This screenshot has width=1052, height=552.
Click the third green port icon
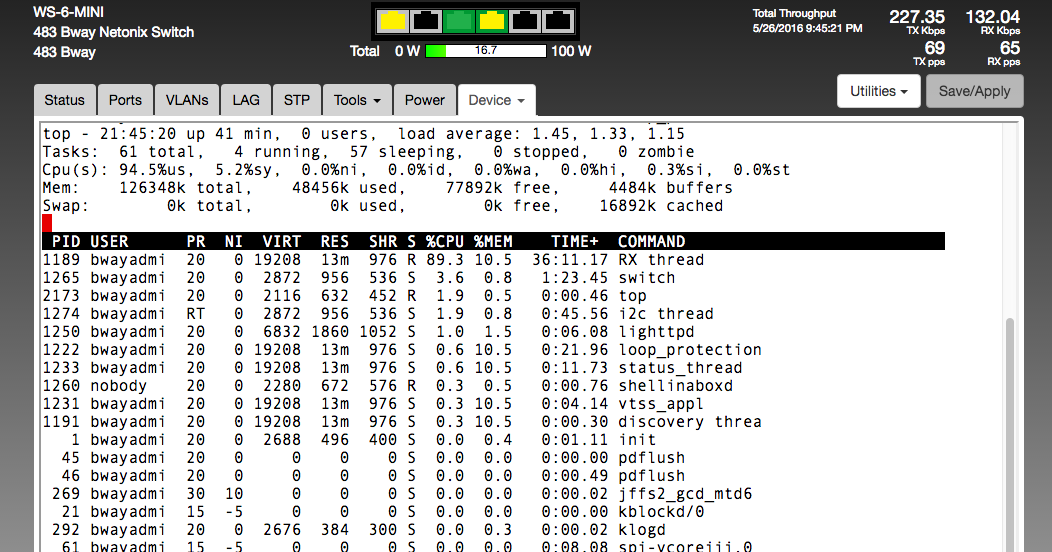(459, 20)
